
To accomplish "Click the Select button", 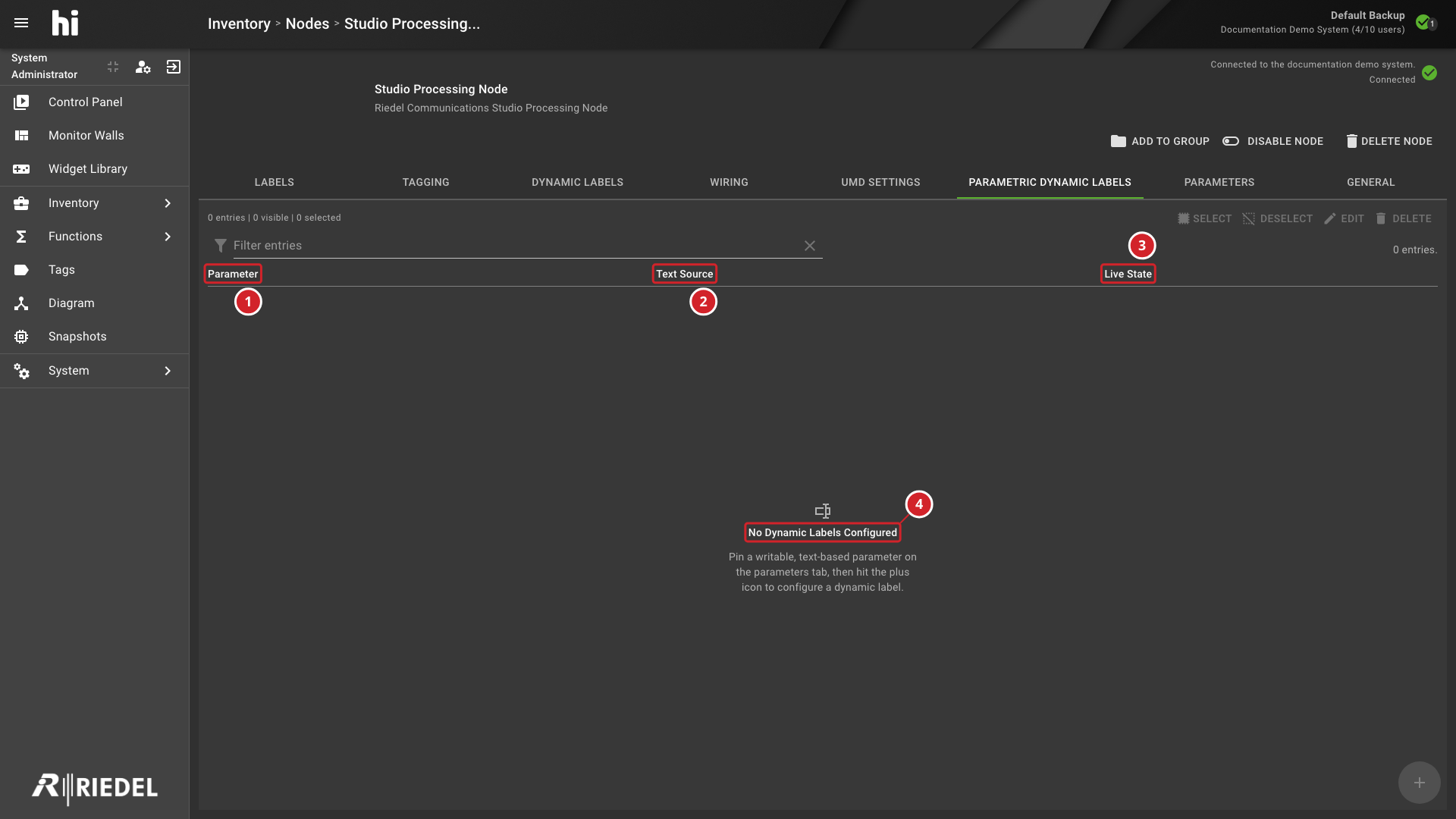I will pyautogui.click(x=1204, y=218).
